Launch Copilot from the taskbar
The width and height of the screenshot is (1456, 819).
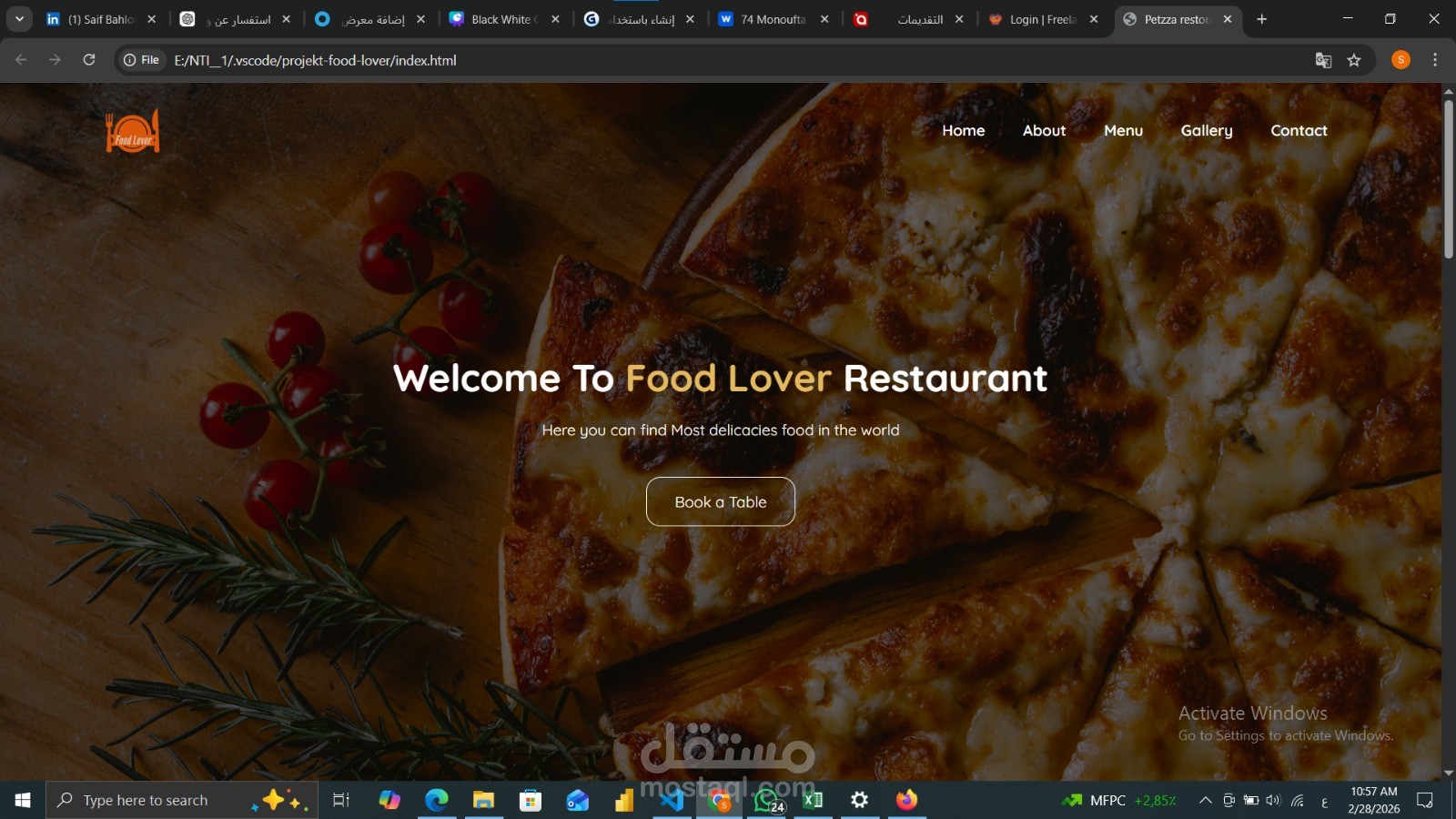tap(389, 800)
